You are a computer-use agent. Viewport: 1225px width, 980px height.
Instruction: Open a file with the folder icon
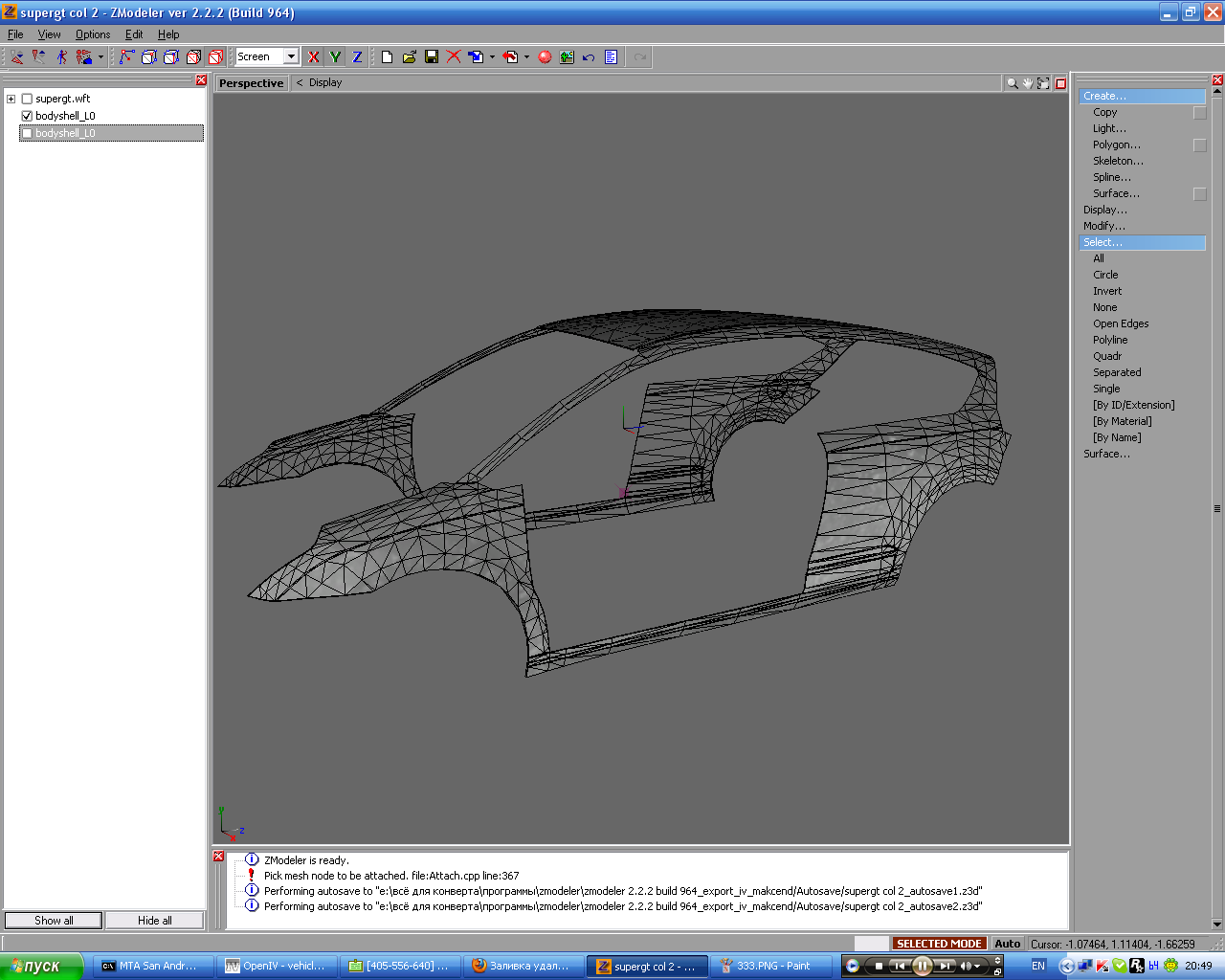click(x=410, y=57)
